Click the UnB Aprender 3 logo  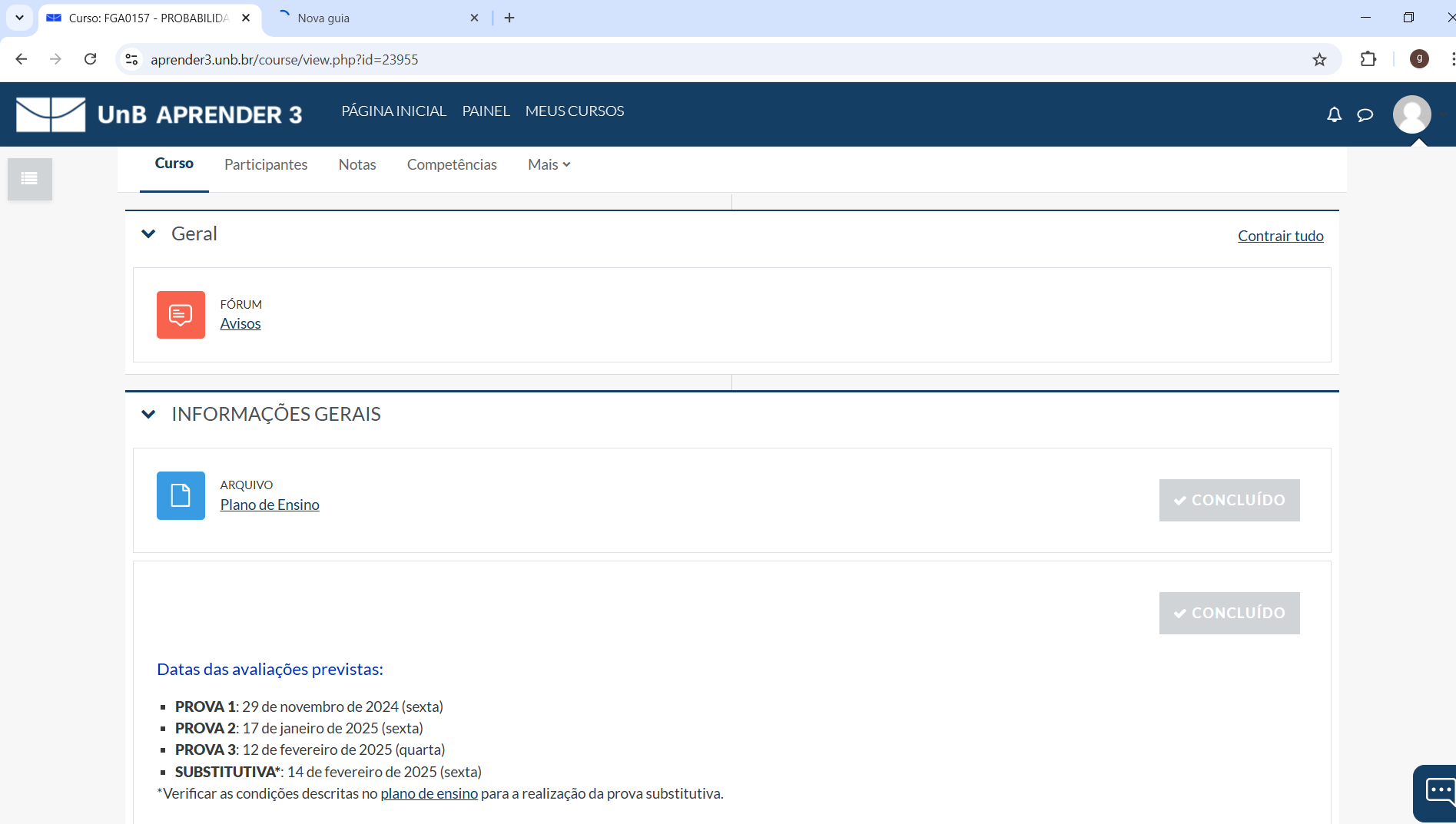(159, 114)
